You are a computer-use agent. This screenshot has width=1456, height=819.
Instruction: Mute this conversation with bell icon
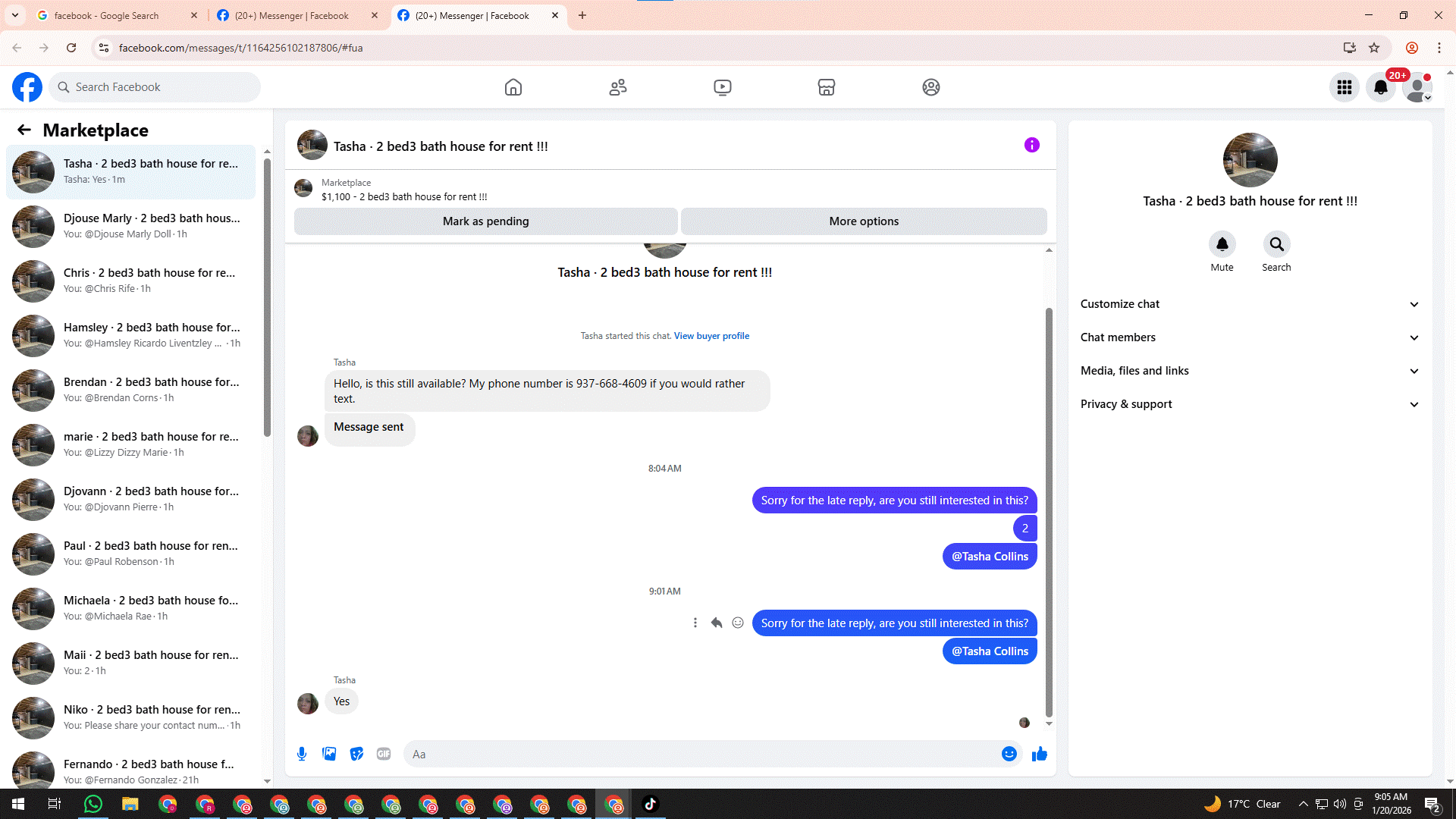point(1222,244)
